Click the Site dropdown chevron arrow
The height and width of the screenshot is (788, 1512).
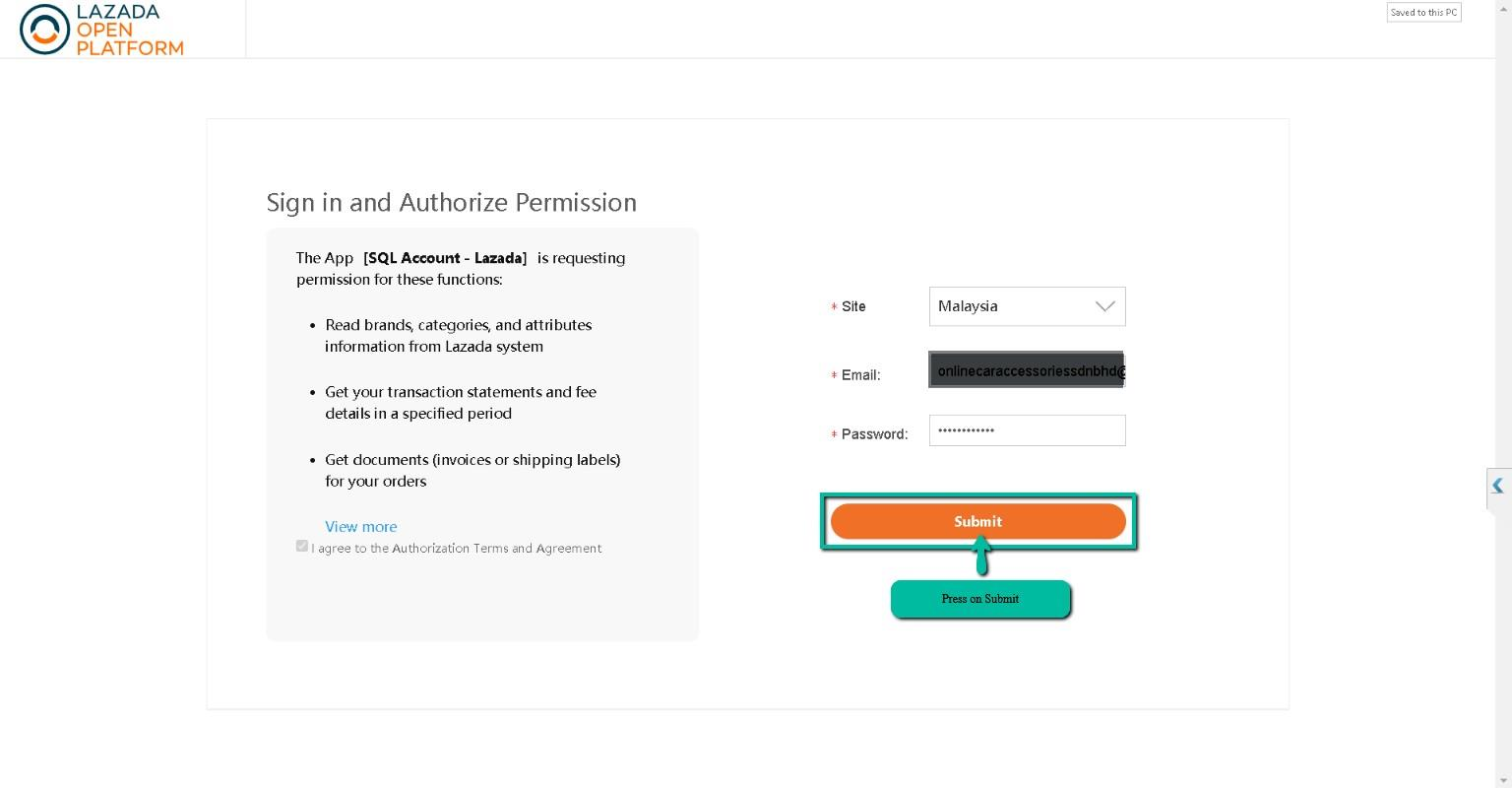click(1104, 306)
